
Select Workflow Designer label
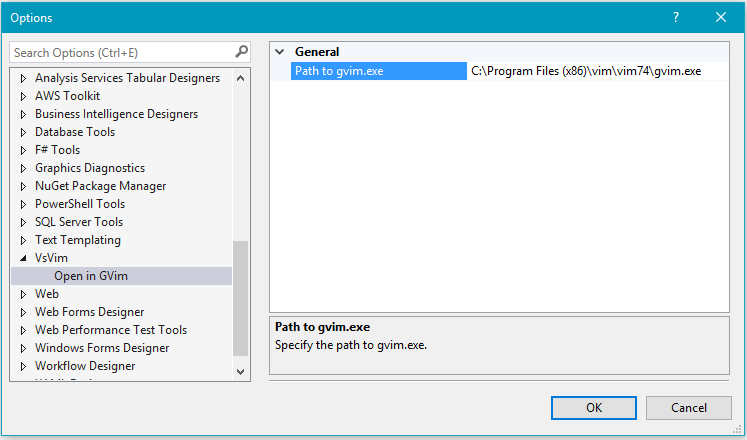coord(85,366)
